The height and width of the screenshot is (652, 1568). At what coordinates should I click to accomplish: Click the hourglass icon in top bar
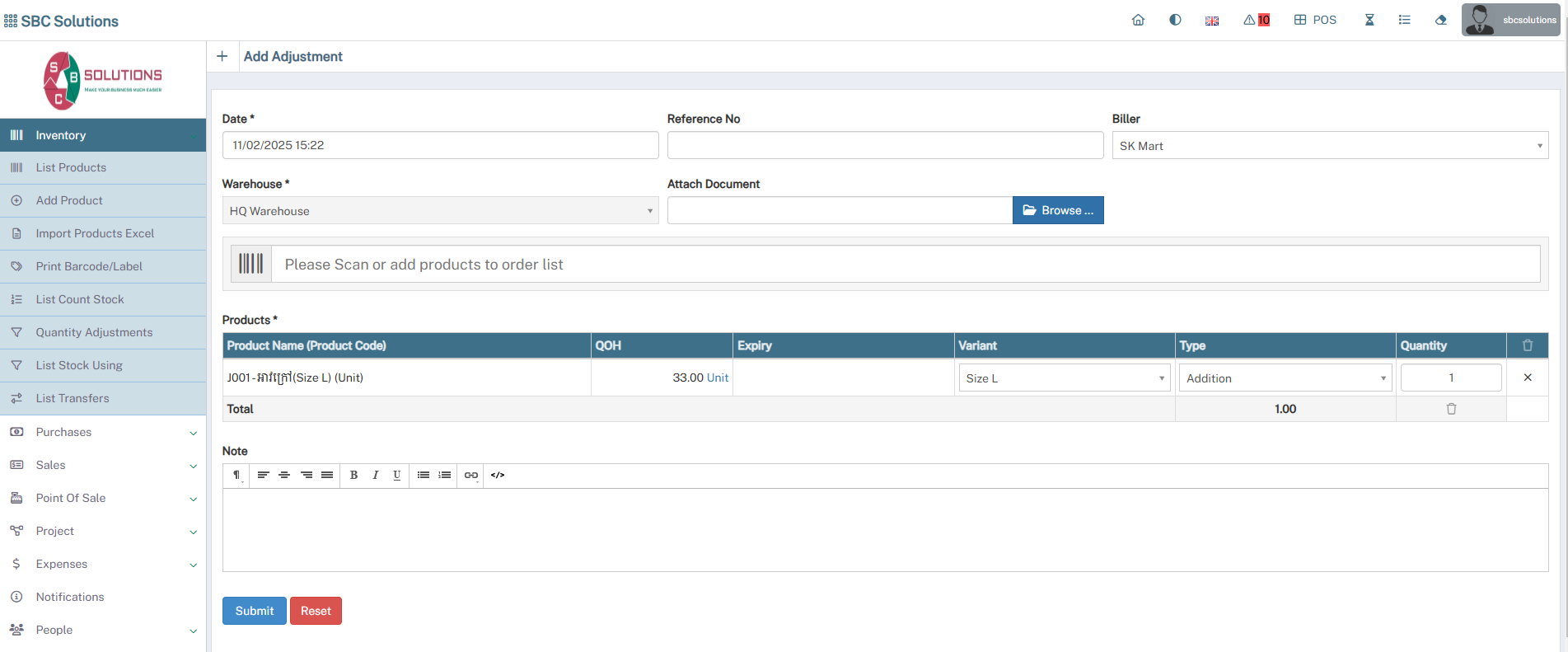click(1369, 20)
